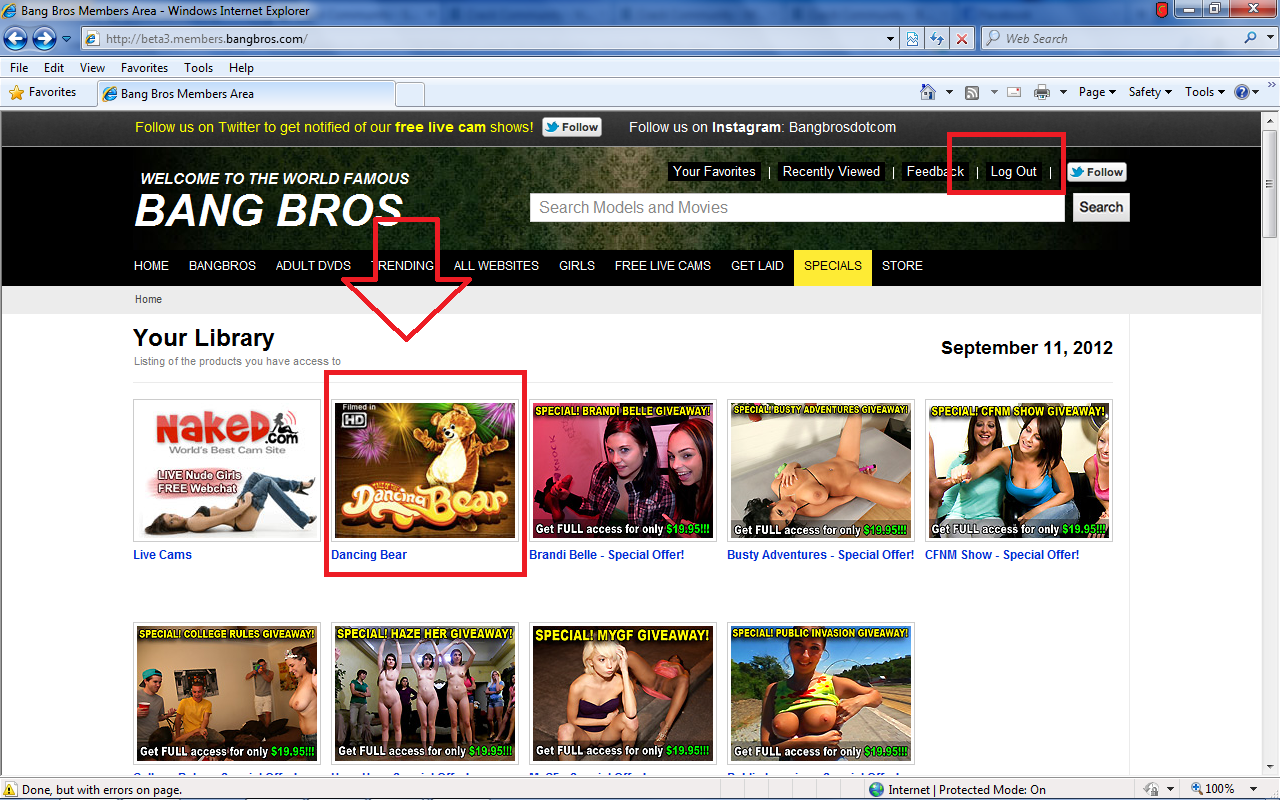This screenshot has height=800, width=1280.
Task: Open the File menu
Action: [19, 68]
